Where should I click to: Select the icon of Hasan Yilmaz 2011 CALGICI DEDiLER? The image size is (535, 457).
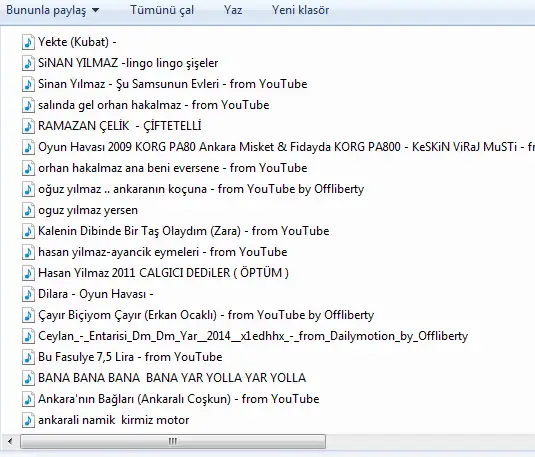(x=28, y=273)
